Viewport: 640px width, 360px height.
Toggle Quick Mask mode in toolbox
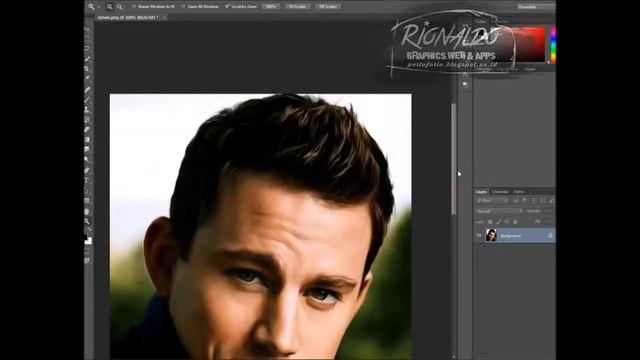(87, 251)
